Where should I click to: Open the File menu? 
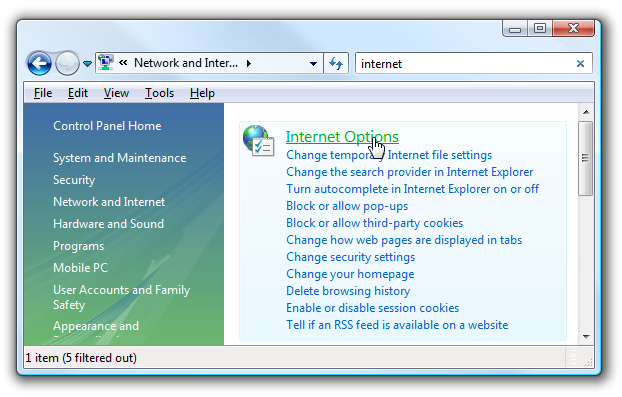[x=42, y=93]
